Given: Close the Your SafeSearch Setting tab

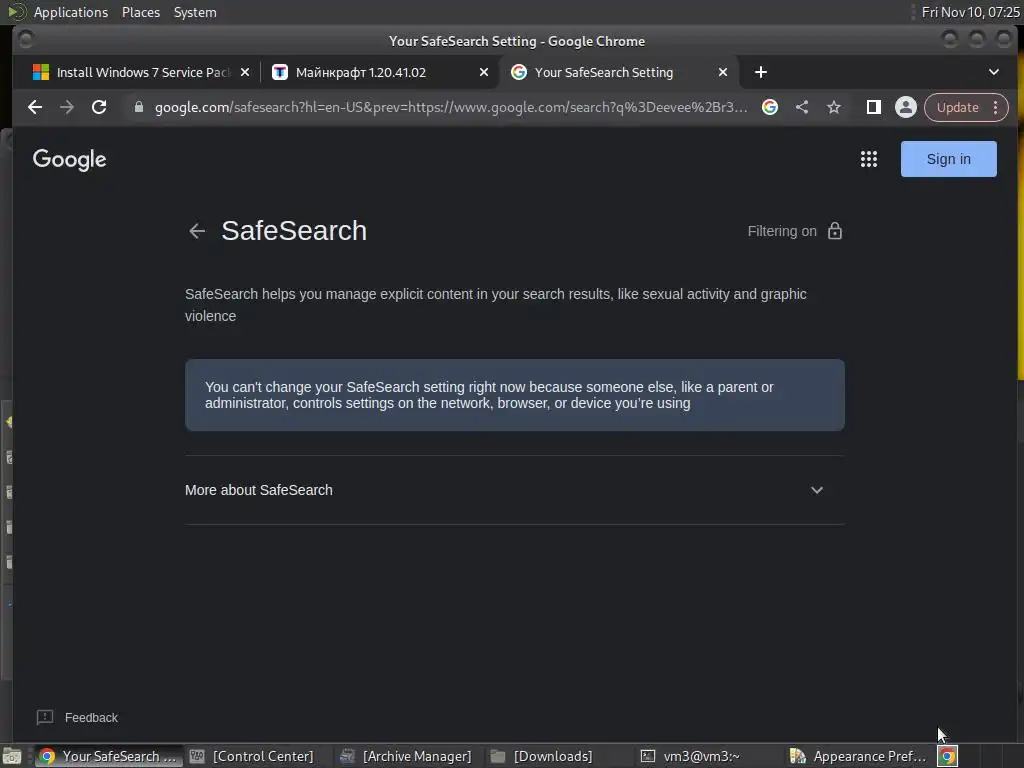Looking at the screenshot, I should (x=723, y=72).
